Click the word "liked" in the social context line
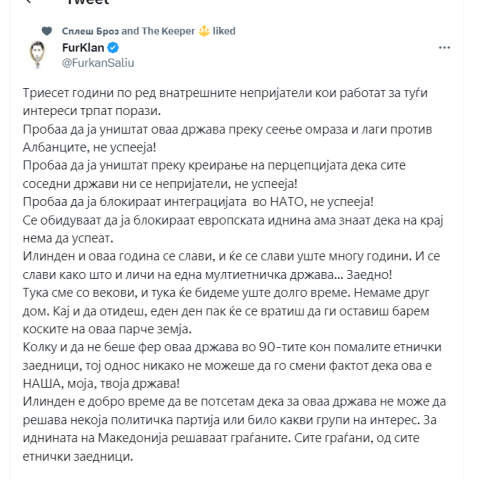 [x=224, y=31]
